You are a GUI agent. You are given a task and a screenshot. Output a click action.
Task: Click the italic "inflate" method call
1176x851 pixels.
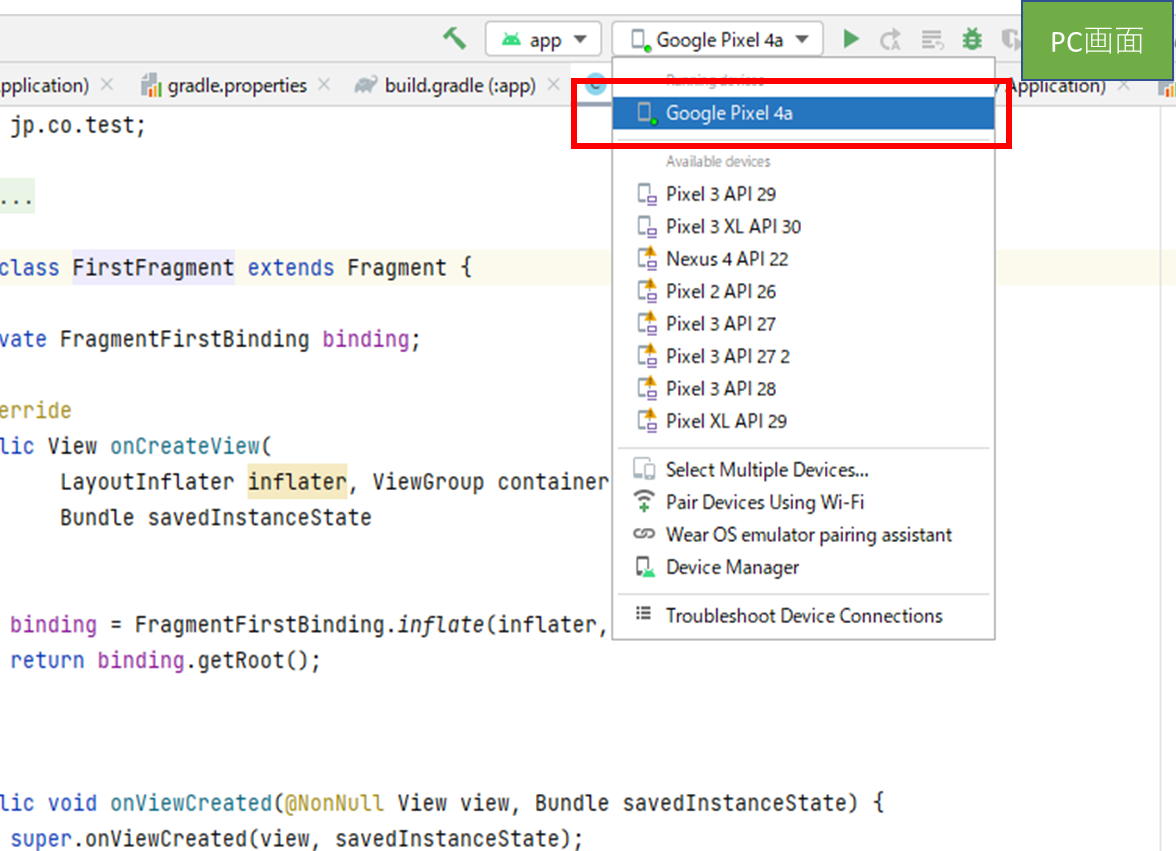(x=441, y=625)
